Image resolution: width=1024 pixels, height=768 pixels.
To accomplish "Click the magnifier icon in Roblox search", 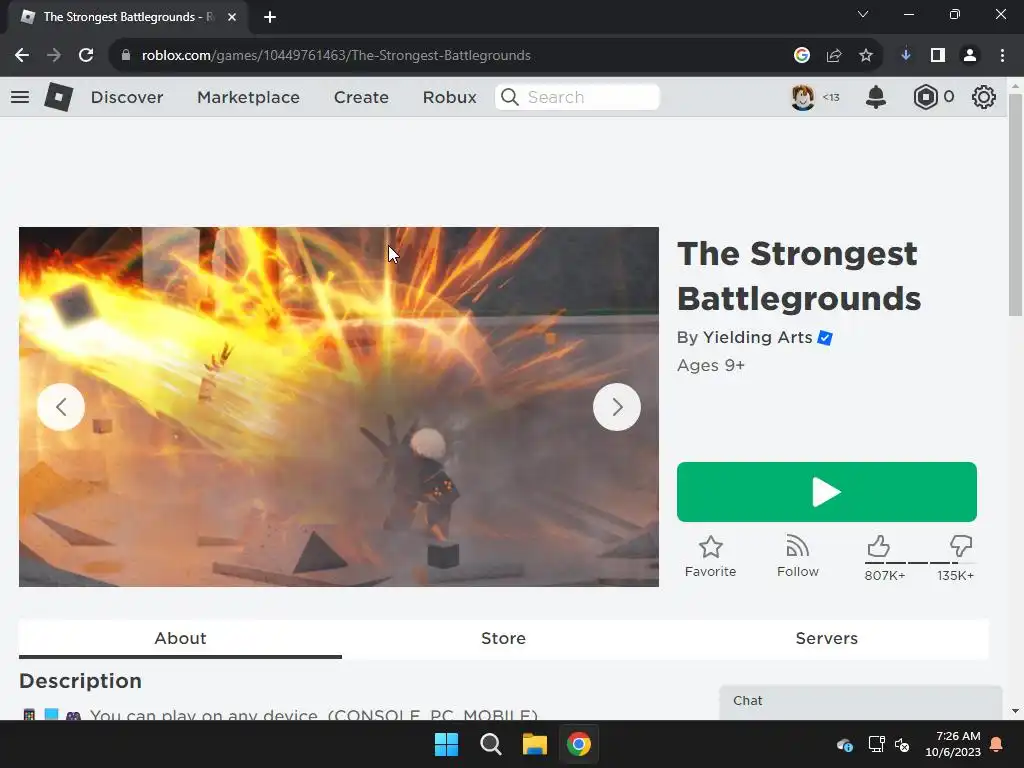I will point(509,97).
